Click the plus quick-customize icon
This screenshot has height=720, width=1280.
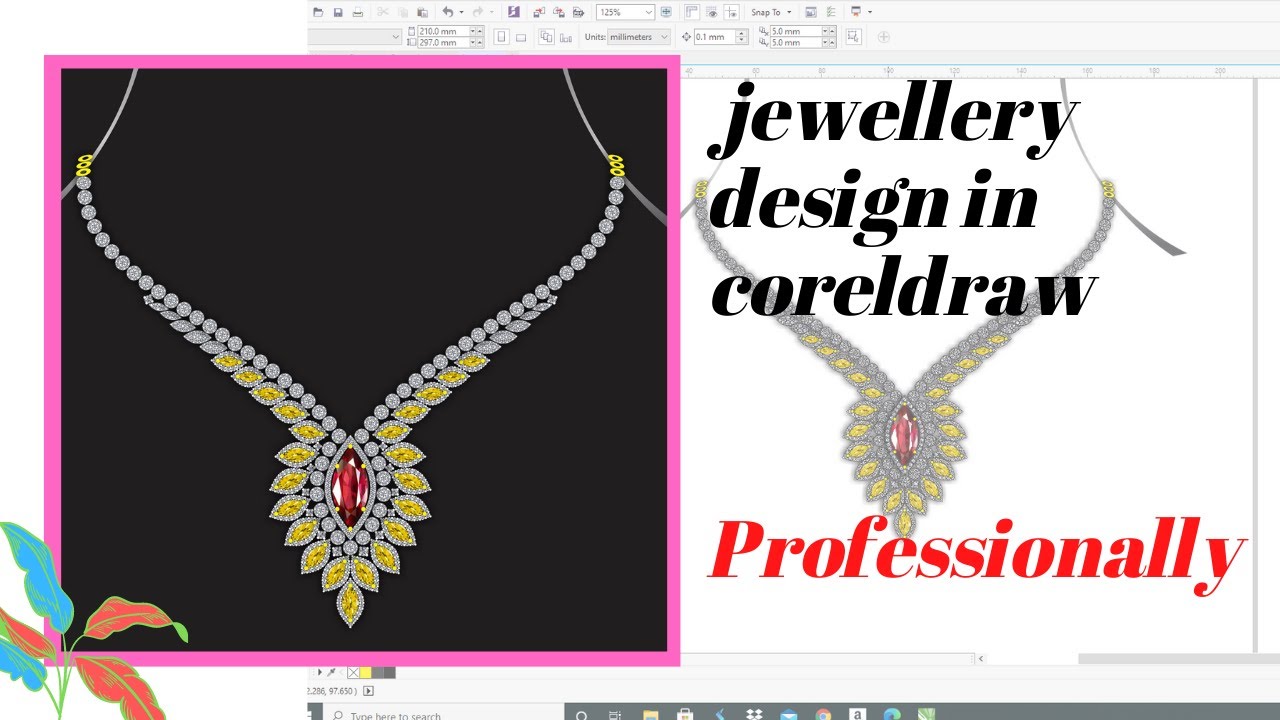(884, 37)
